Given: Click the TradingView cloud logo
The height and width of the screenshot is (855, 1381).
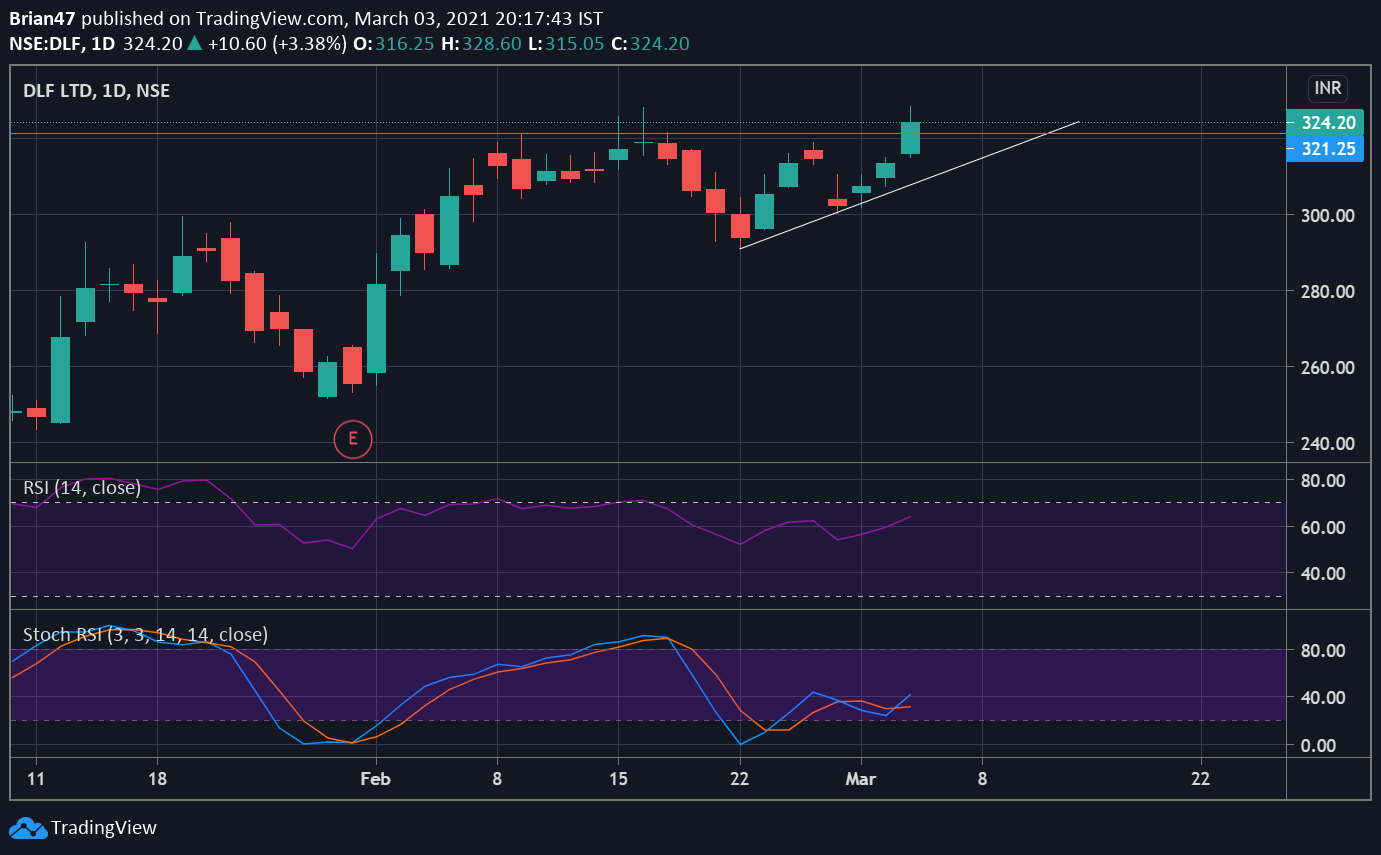Looking at the screenshot, I should [28, 828].
